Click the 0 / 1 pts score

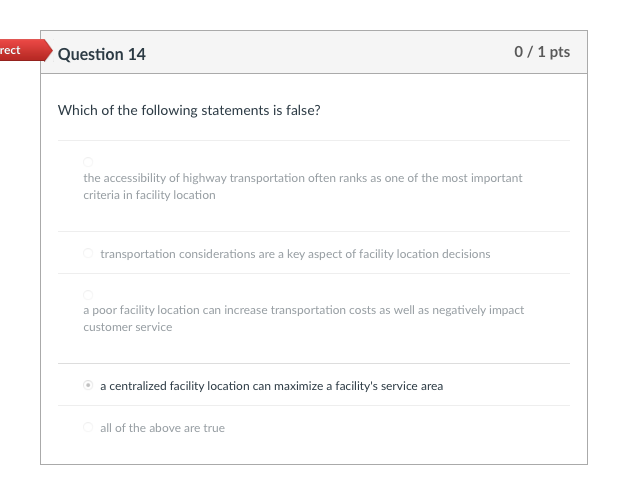[x=542, y=52]
